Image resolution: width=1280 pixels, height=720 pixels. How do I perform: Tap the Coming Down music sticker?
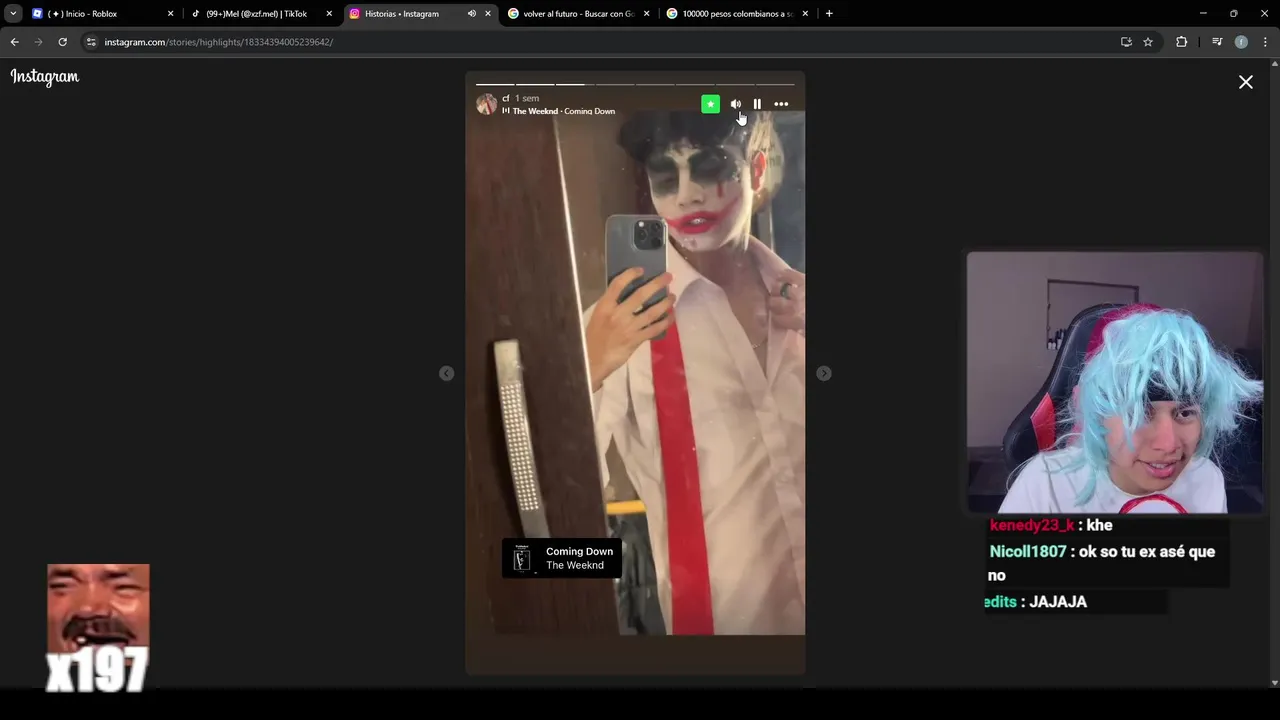(562, 558)
